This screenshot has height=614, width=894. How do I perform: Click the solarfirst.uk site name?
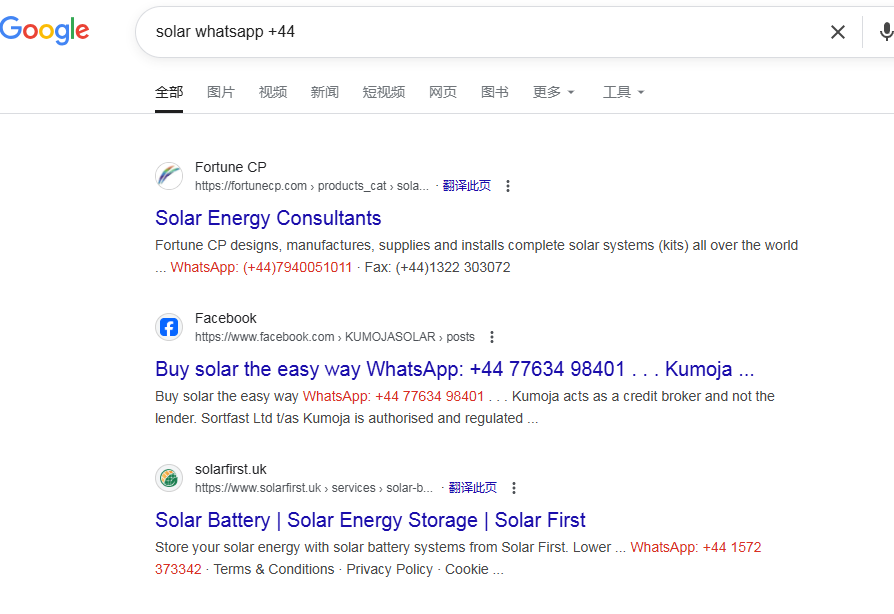coord(230,469)
